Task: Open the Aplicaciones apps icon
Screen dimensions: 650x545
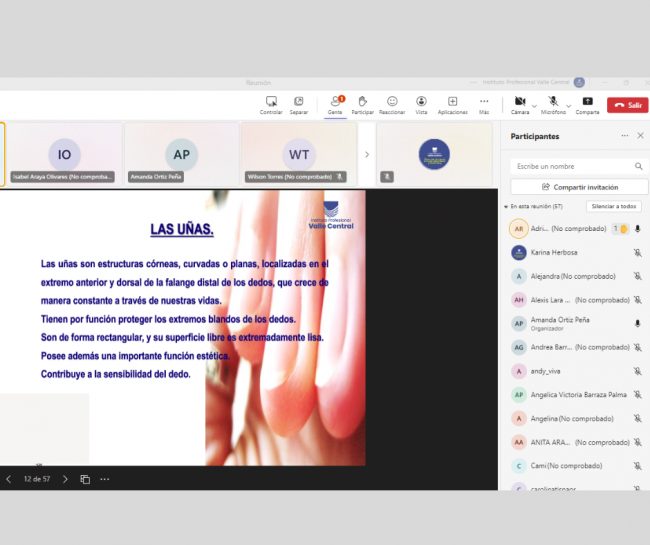Action: [x=452, y=102]
